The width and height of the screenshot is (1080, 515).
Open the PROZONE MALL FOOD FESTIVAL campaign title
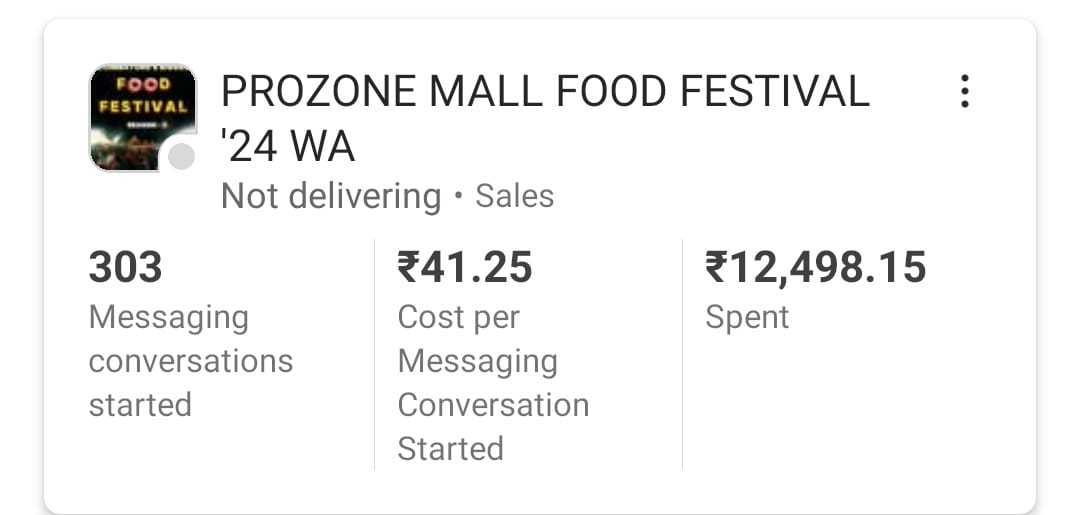point(545,92)
